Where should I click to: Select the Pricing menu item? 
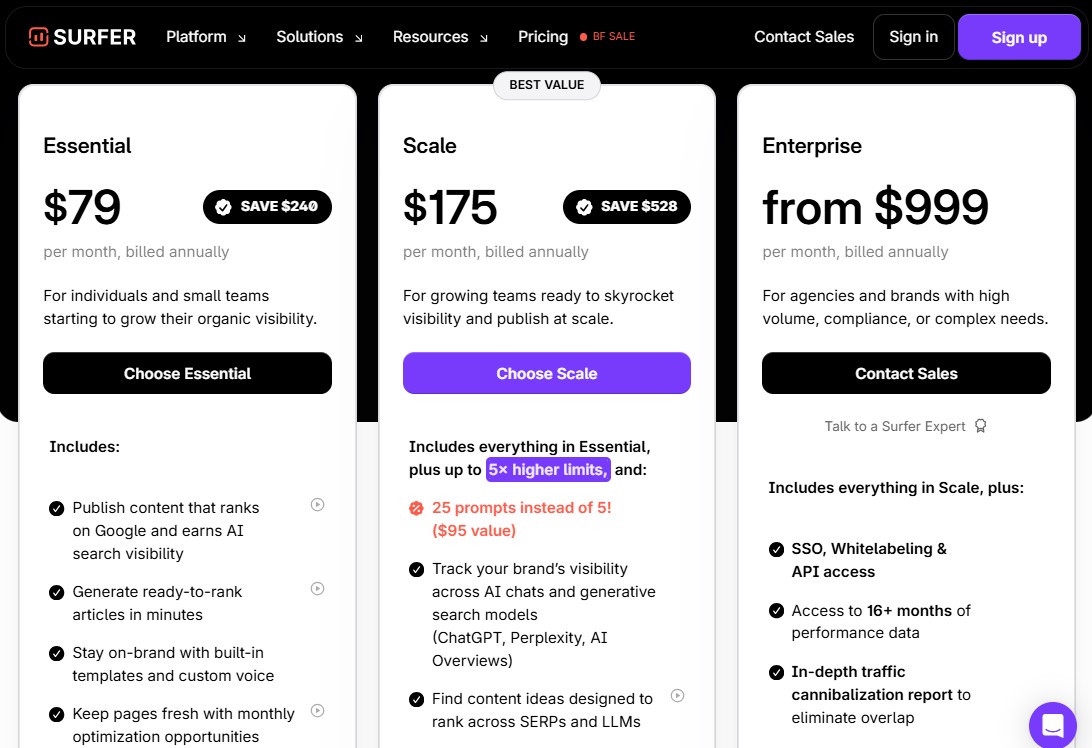[x=543, y=37]
